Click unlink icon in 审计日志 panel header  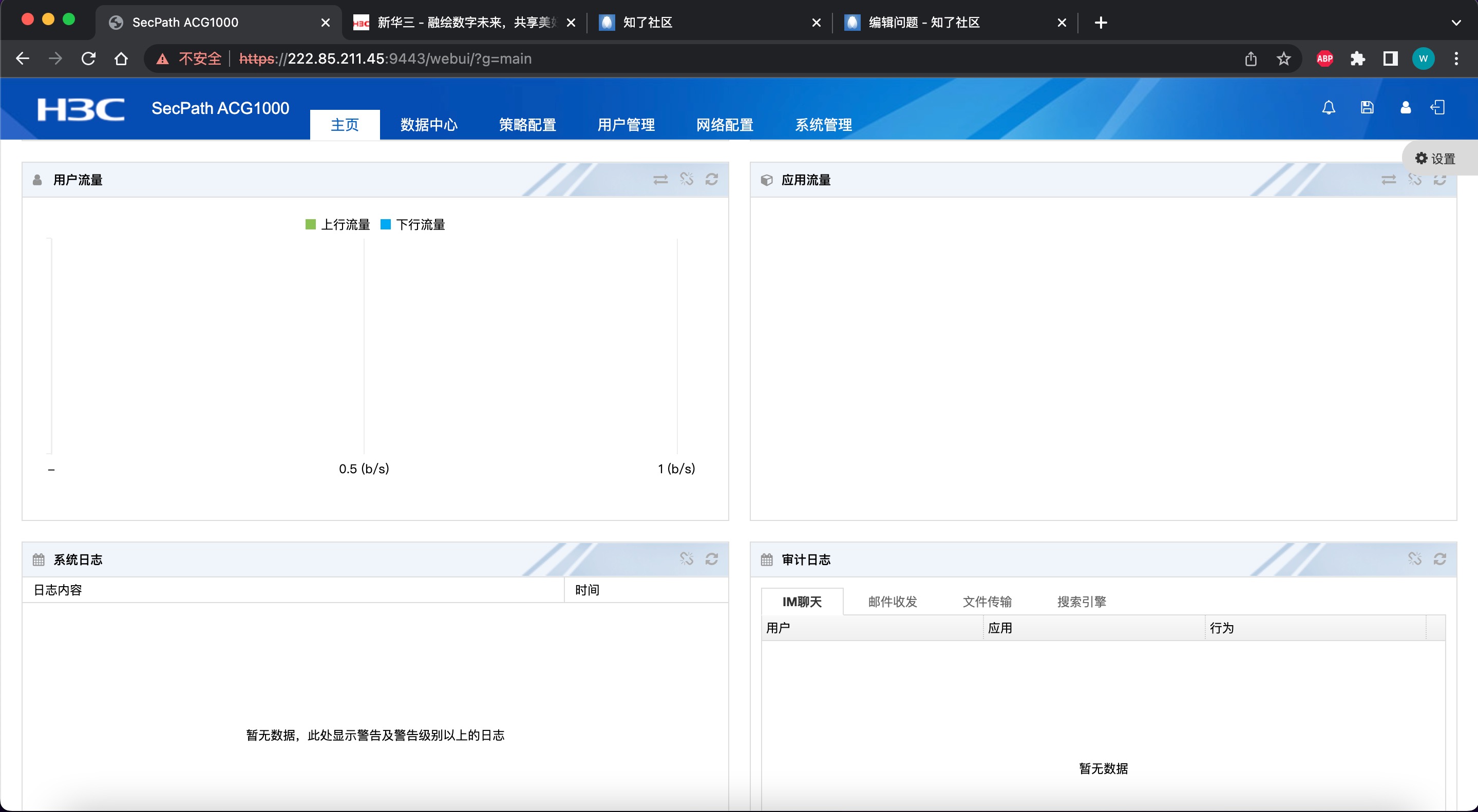(1414, 559)
